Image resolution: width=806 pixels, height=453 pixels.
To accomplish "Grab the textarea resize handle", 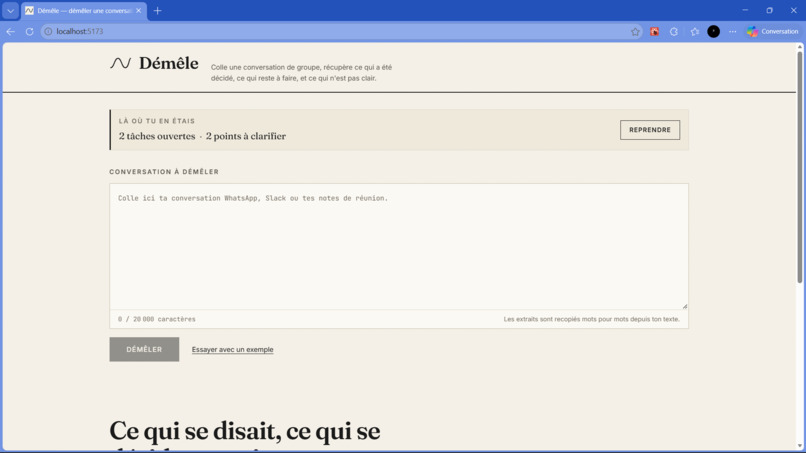I will 684,306.
